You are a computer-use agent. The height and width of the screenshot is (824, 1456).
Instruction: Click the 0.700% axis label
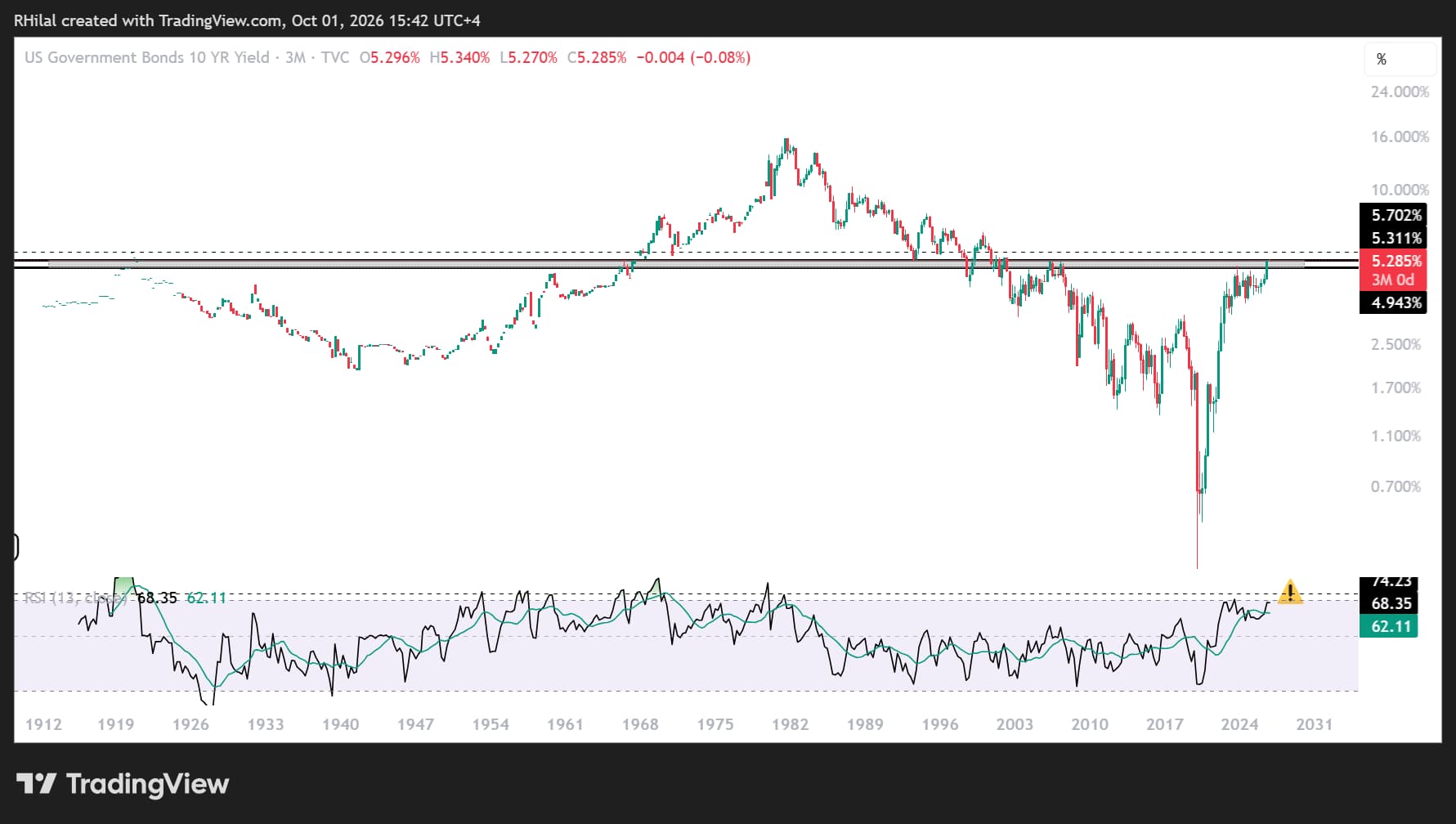(x=1396, y=486)
